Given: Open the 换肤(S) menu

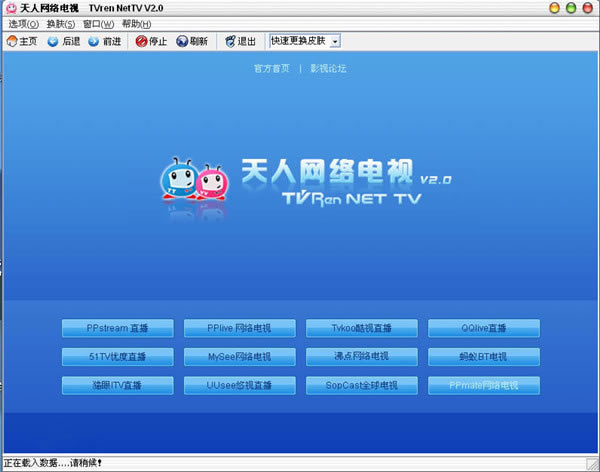Looking at the screenshot, I should (x=60, y=24).
